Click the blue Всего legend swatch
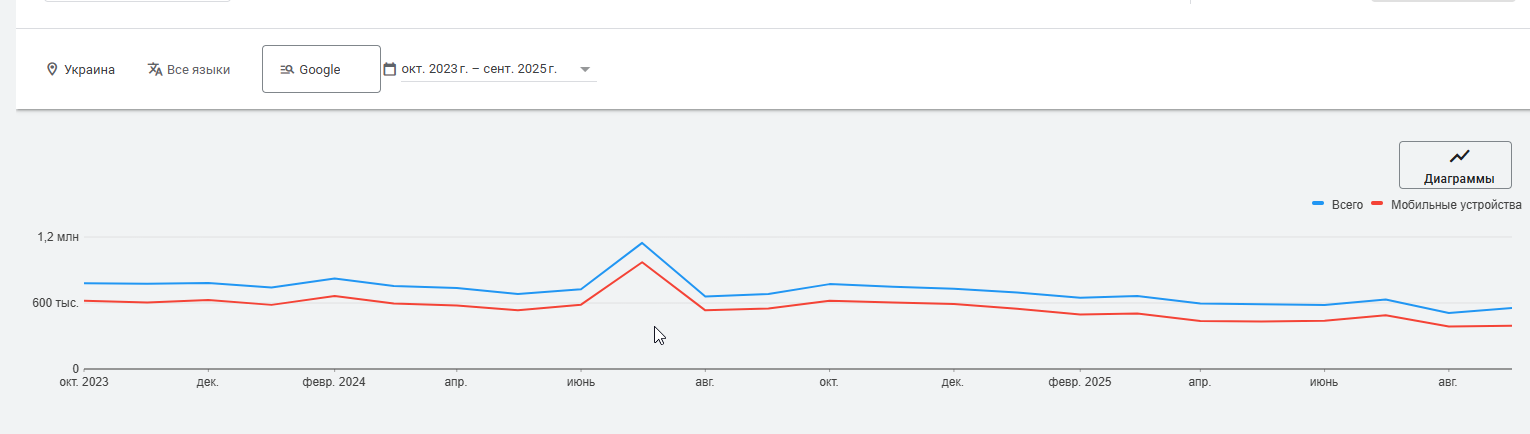Image resolution: width=1530 pixels, height=434 pixels. click(x=1318, y=204)
